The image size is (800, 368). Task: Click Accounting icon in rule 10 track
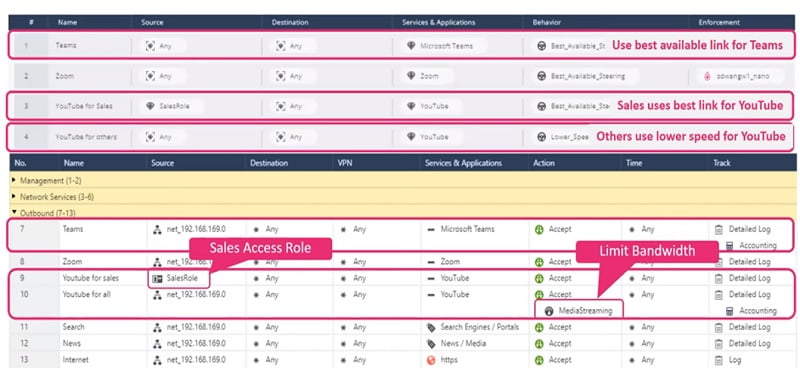(730, 311)
